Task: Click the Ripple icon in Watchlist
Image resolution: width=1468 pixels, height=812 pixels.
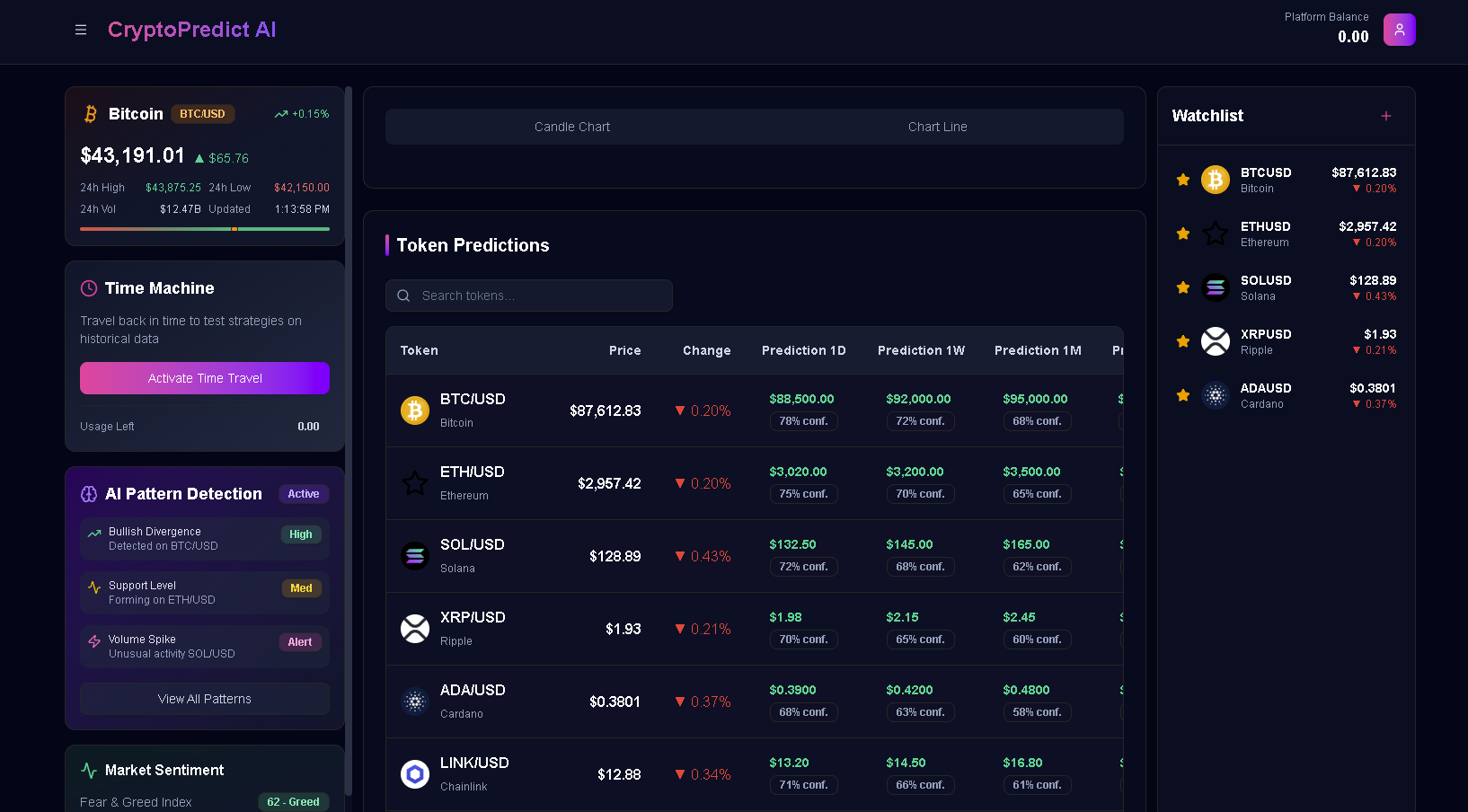Action: click(x=1216, y=341)
